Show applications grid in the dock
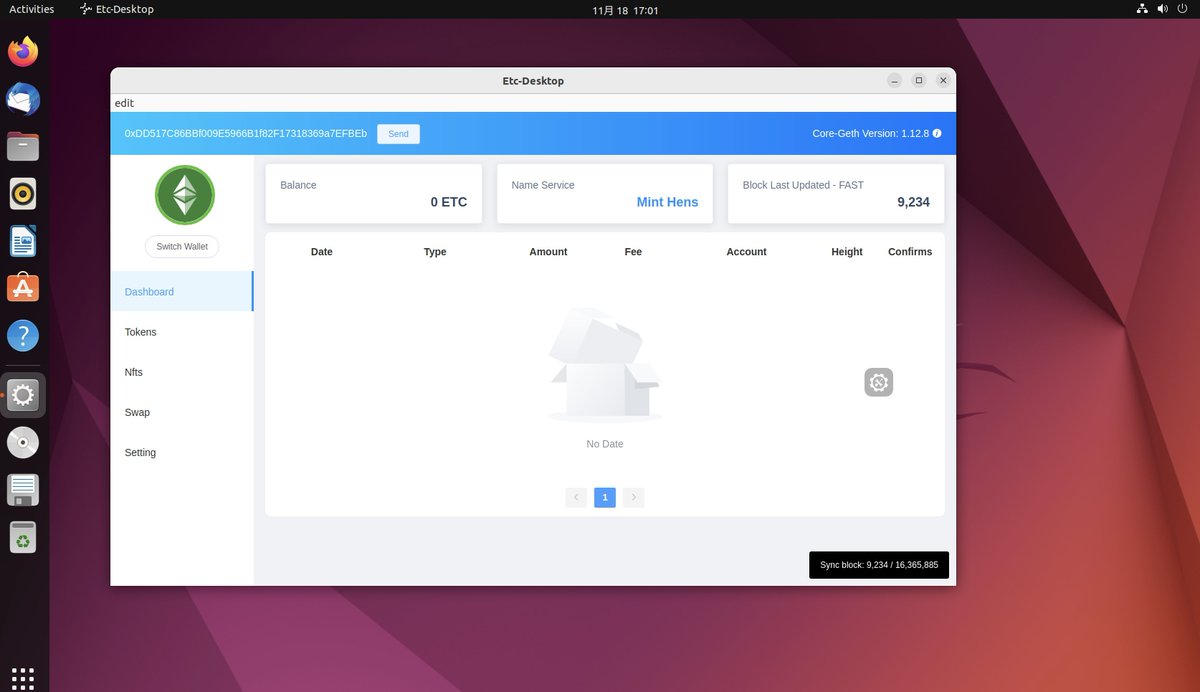1200x692 pixels. (23, 678)
